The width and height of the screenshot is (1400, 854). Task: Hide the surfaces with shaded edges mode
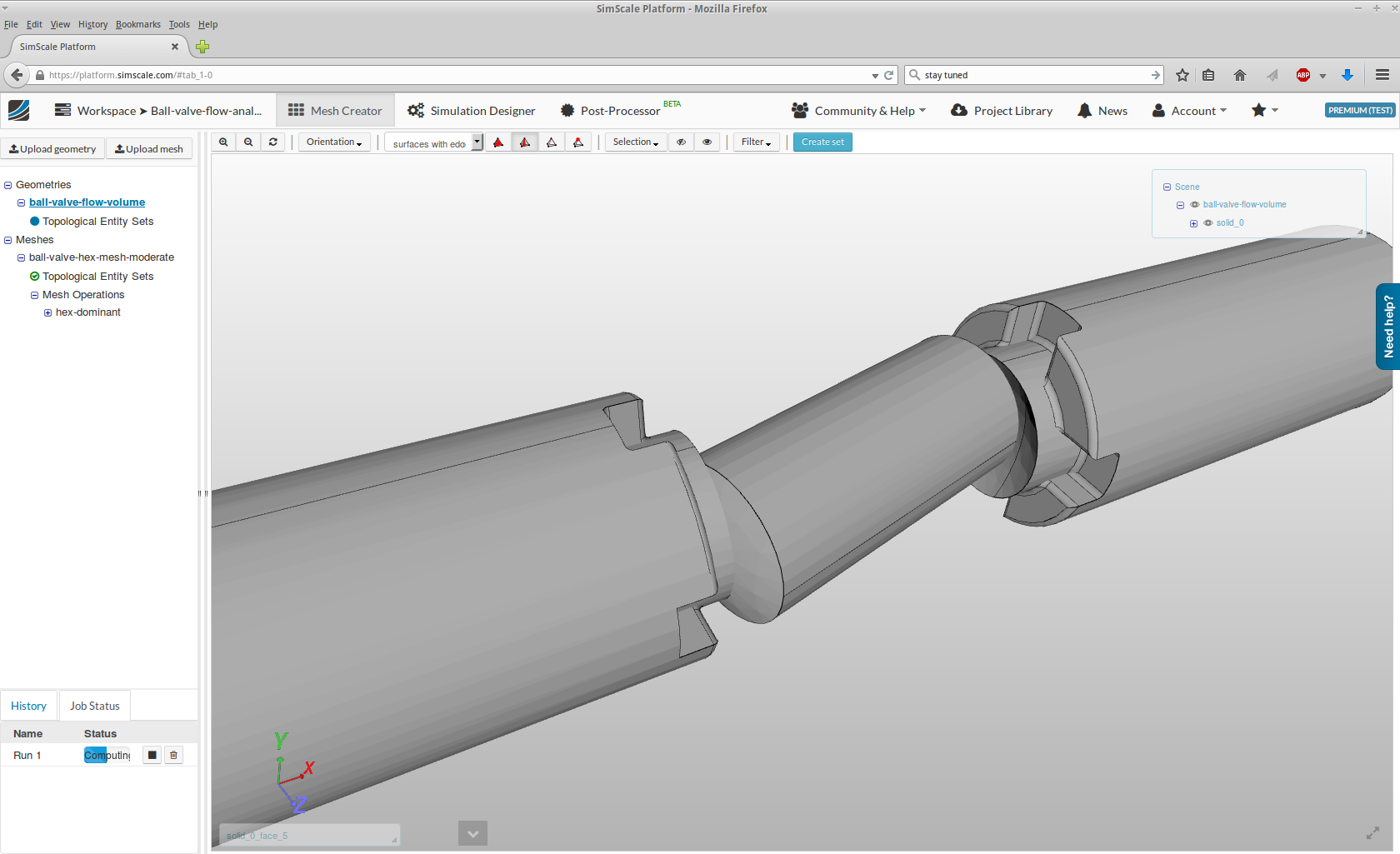click(x=524, y=142)
